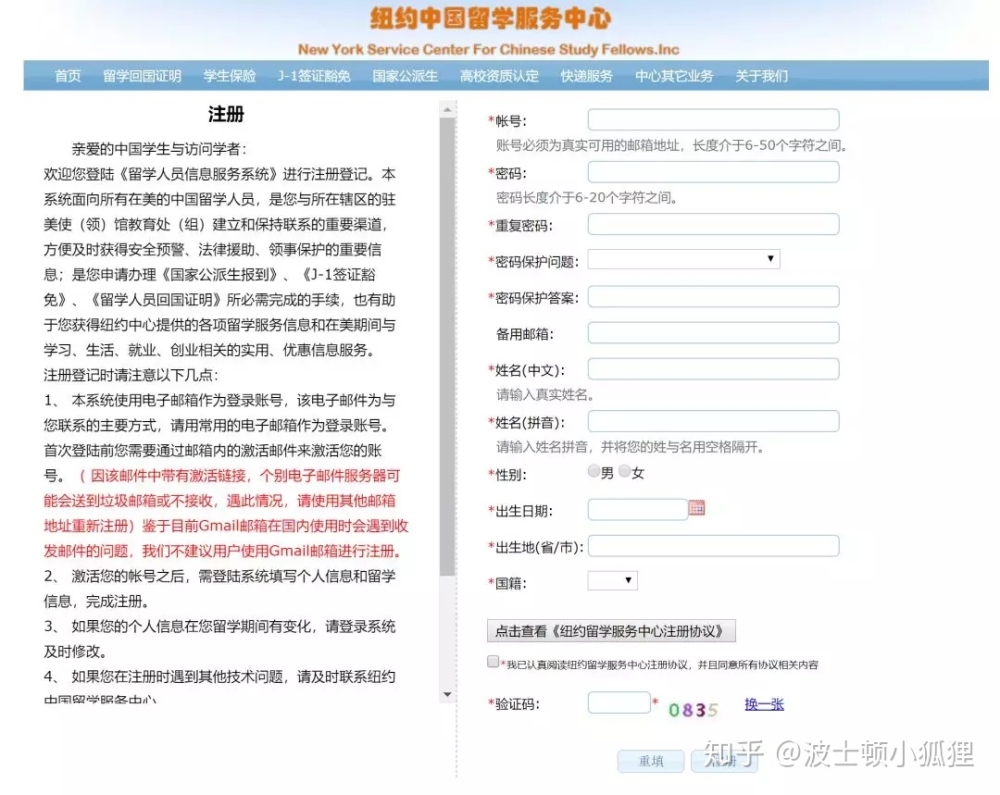1000x795 pixels.
Task: Click the 重复密码 input field
Action: [713, 224]
